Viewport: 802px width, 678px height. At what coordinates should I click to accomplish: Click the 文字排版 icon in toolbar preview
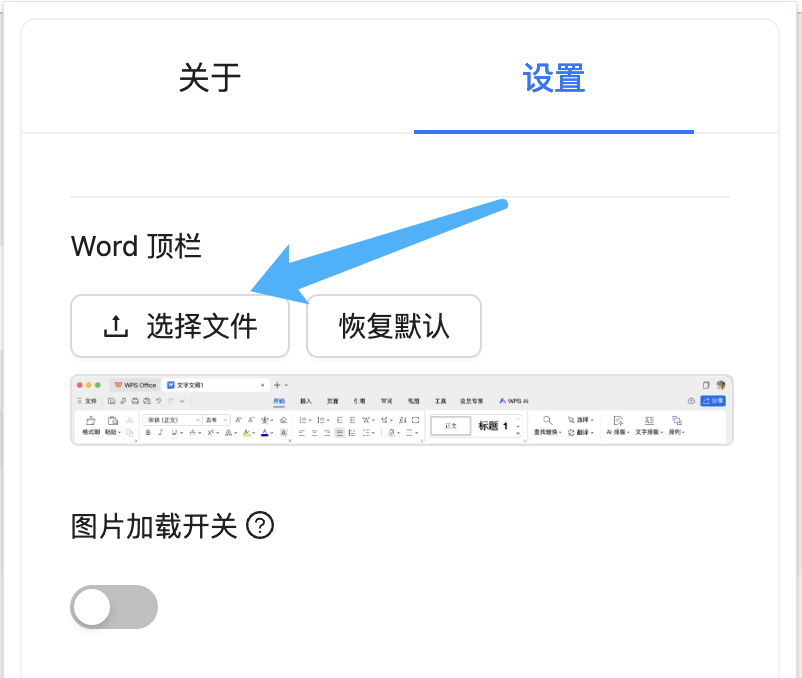[x=649, y=421]
